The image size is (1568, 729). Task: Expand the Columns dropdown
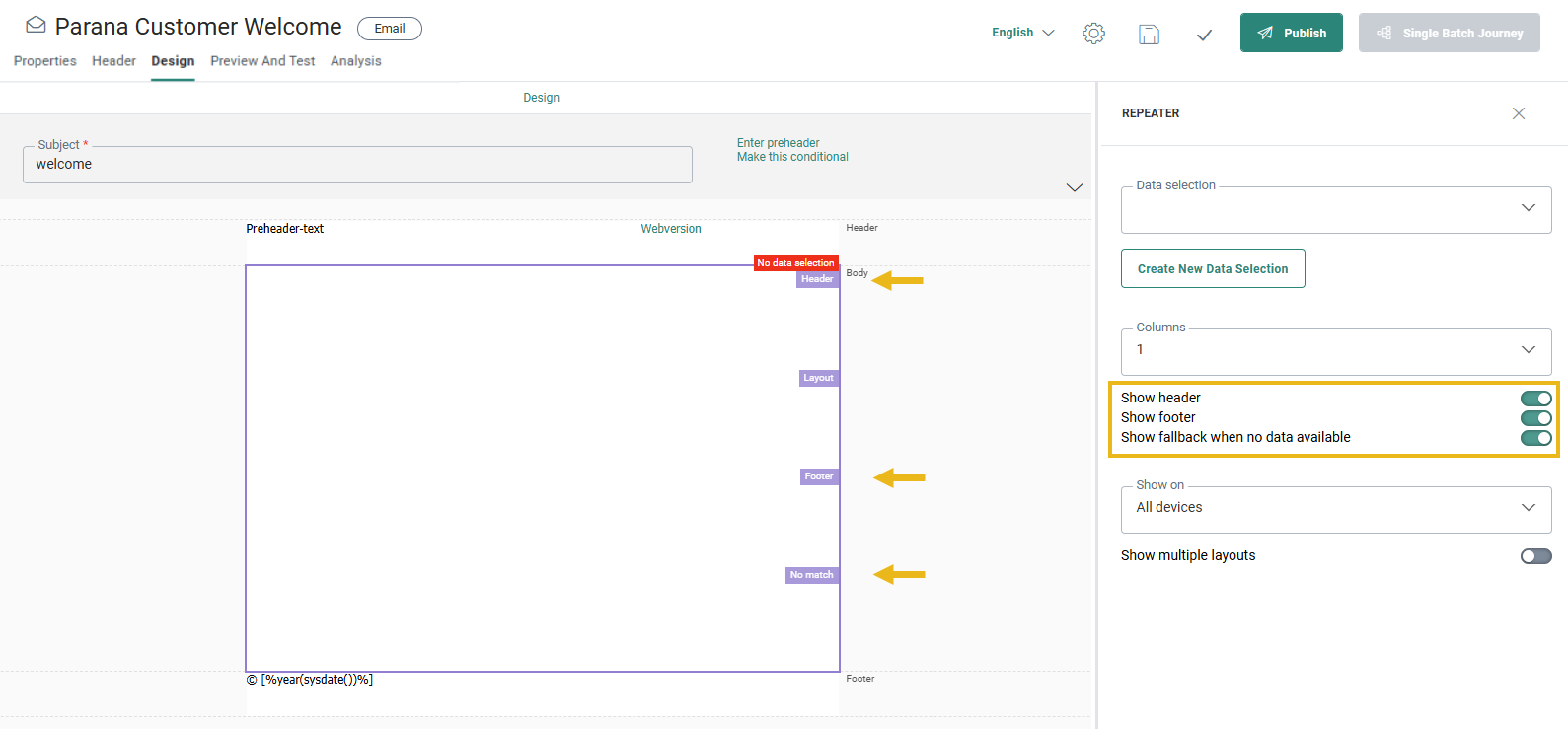[x=1335, y=350]
